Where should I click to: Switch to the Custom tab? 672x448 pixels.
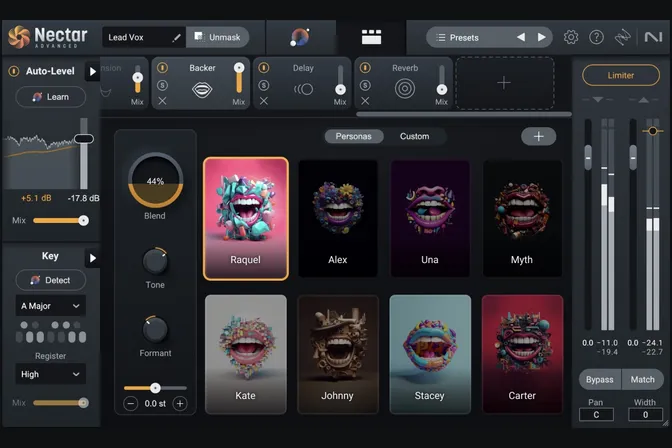pyautogui.click(x=414, y=136)
